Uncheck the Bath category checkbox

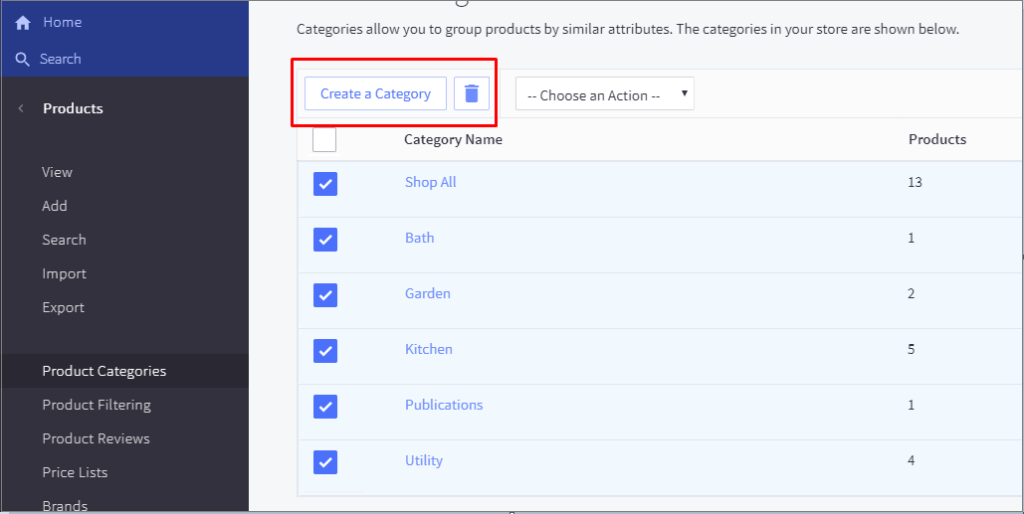pos(325,240)
